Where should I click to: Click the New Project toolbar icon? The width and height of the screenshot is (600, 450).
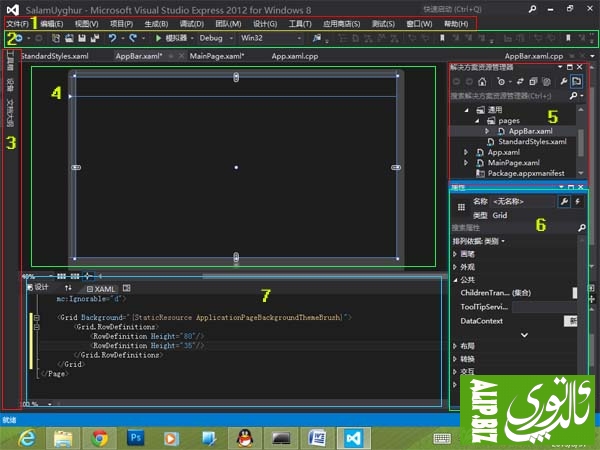click(x=56, y=38)
